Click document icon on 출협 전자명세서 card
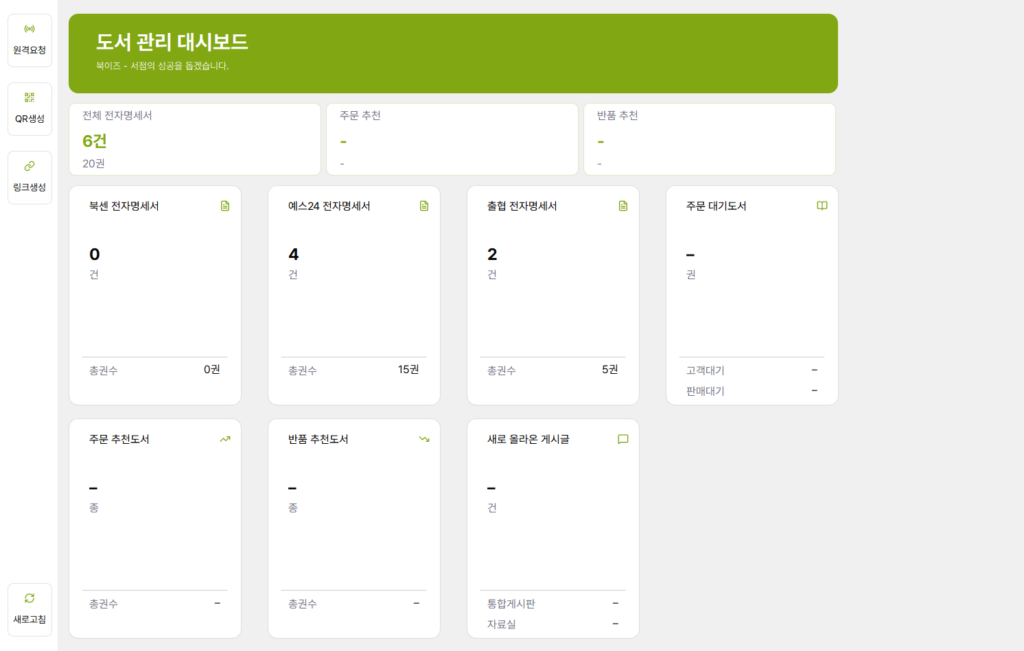The height and width of the screenshot is (651, 1024). tap(623, 206)
